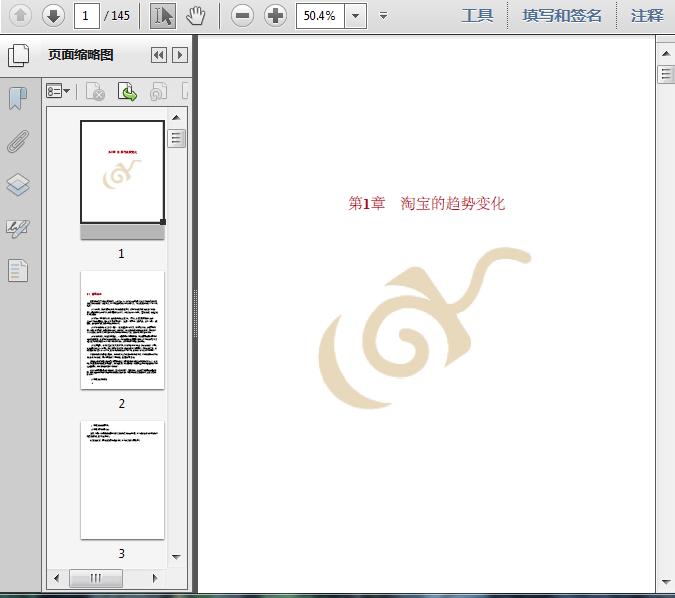Click the 50.4% zoom value field

click(x=320, y=16)
